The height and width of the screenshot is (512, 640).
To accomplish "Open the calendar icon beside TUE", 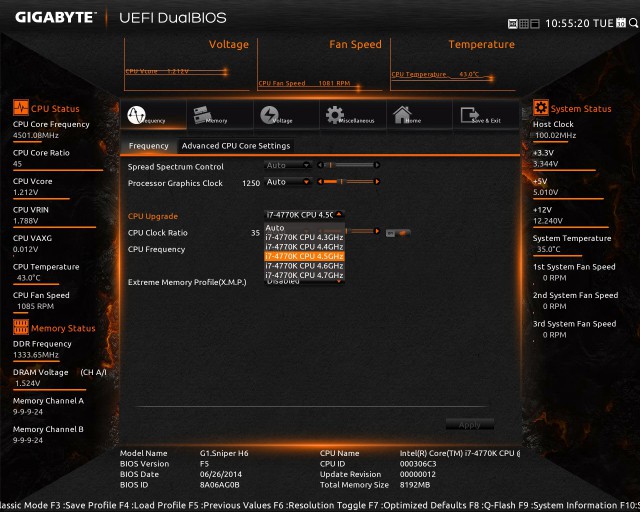I will tap(621, 23).
